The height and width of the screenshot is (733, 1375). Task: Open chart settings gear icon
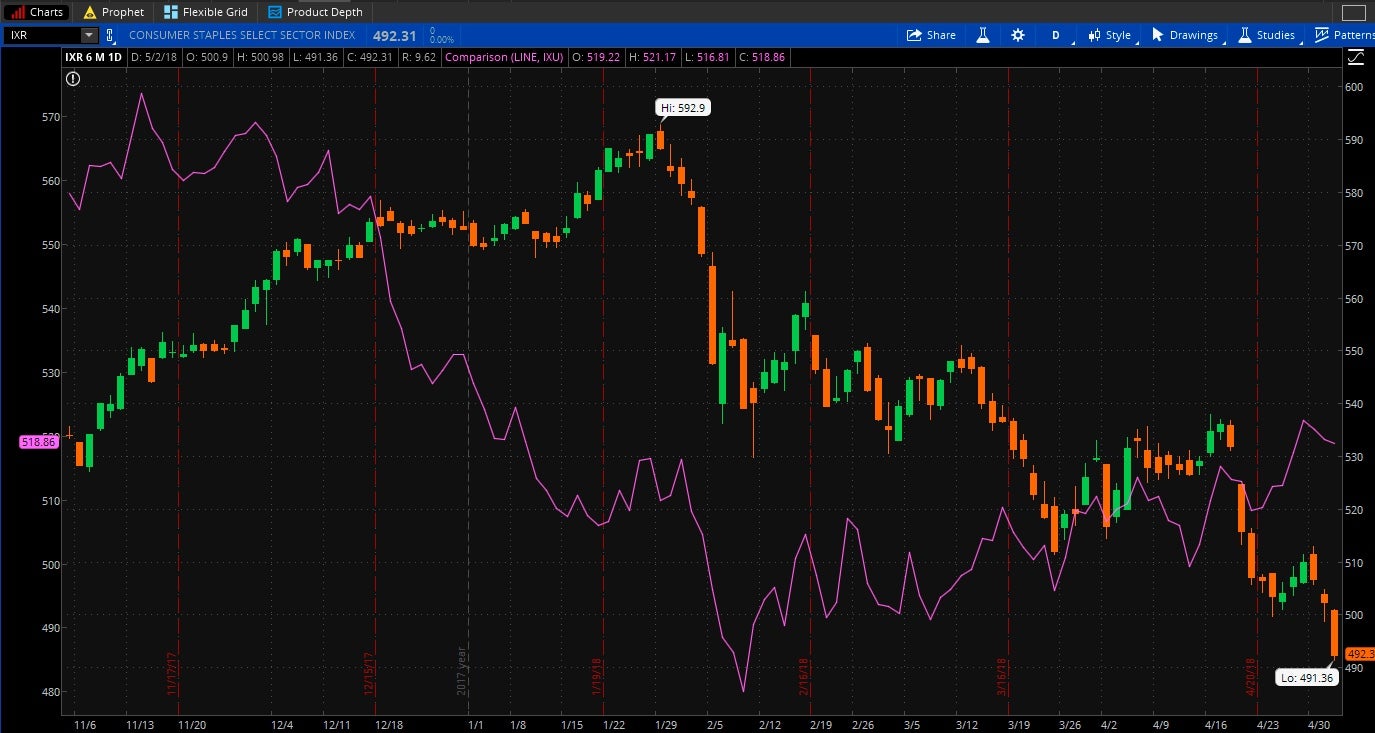1018,35
